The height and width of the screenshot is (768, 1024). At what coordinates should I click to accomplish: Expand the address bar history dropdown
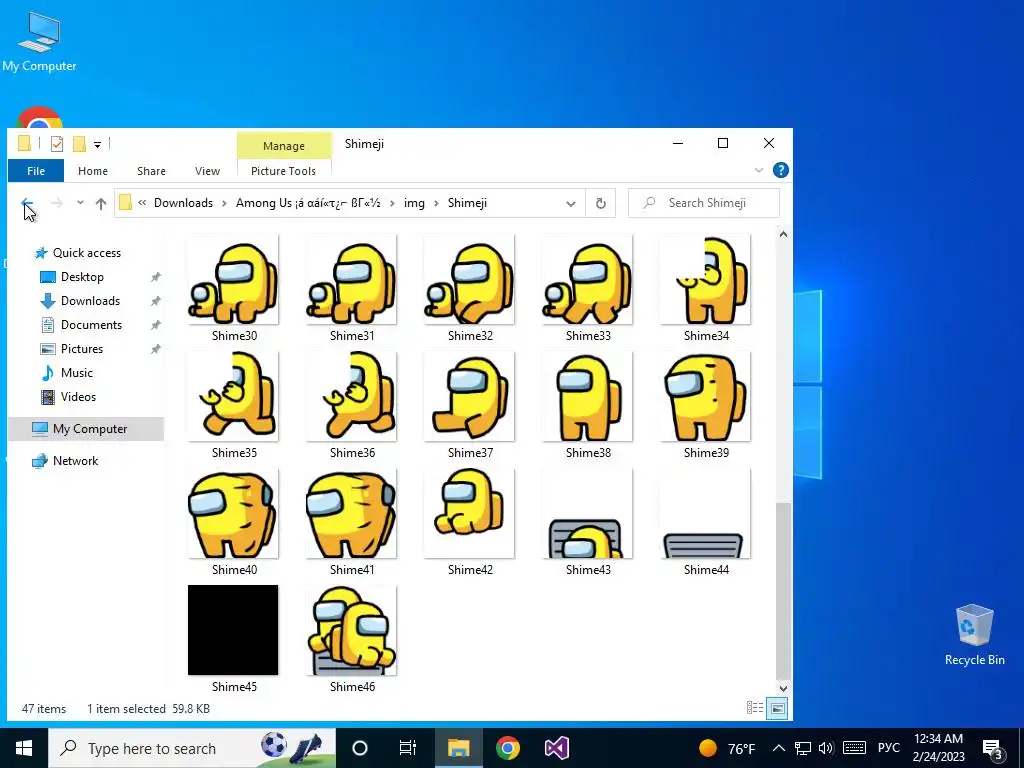tap(571, 203)
